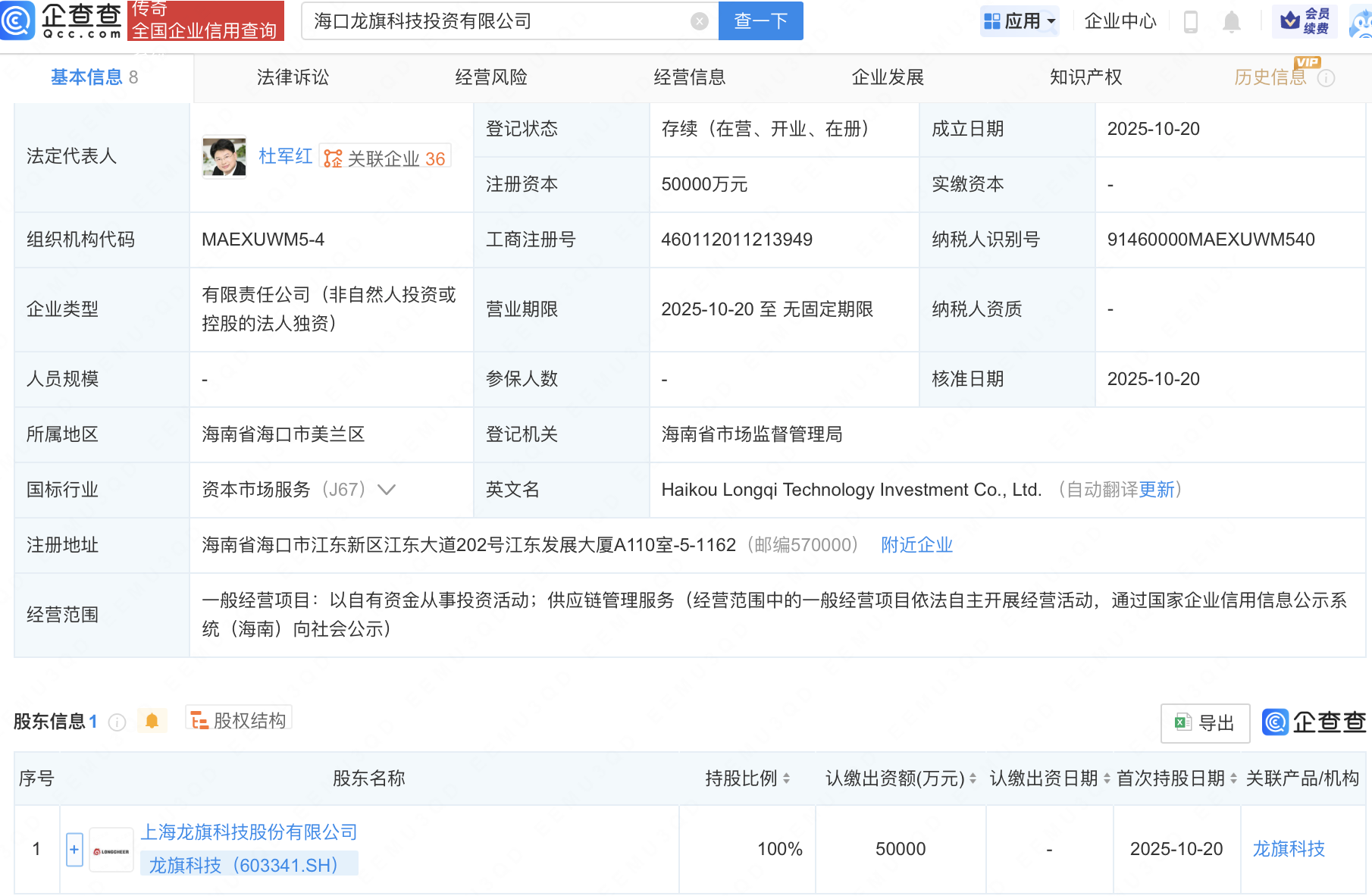Click the info icon beside 历史信息
The height and width of the screenshot is (896, 1372).
pos(1326,78)
